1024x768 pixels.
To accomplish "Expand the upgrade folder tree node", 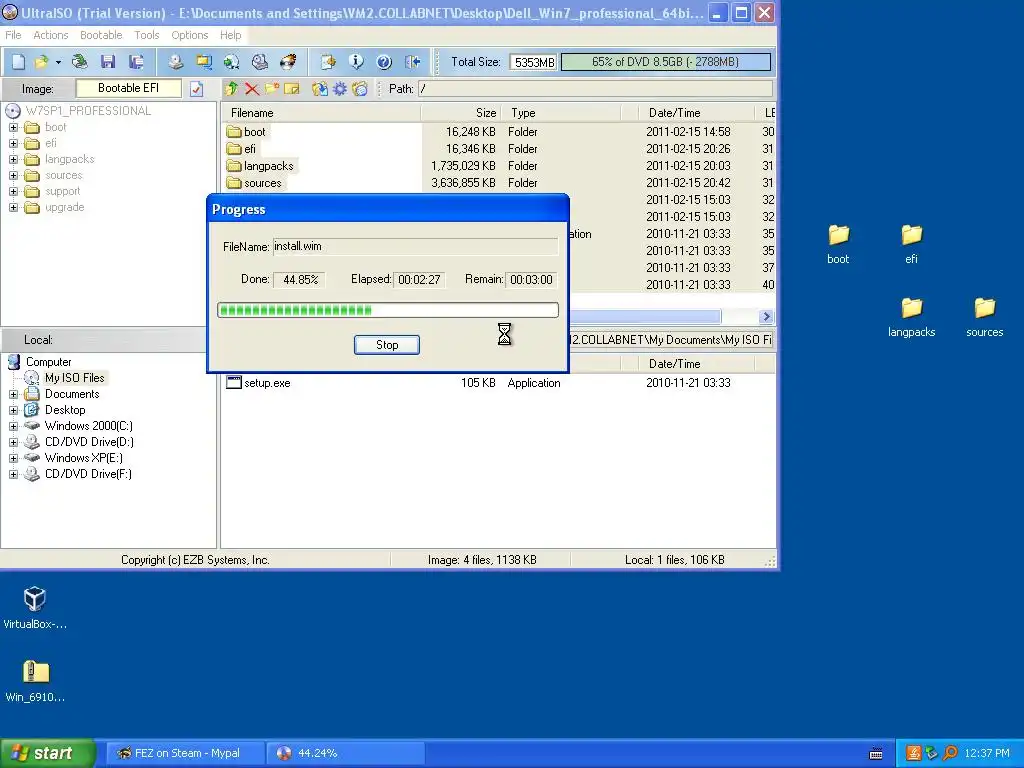I will click(x=13, y=208).
